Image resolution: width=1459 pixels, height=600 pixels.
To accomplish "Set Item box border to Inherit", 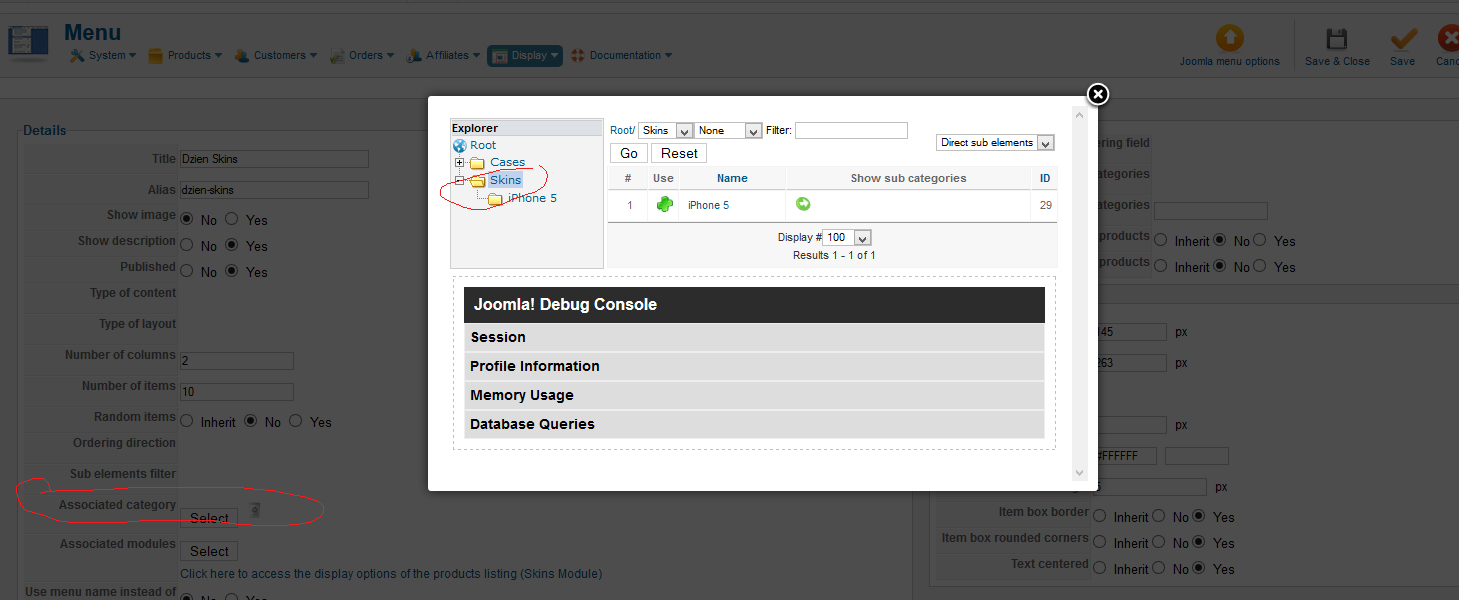I will pyautogui.click(x=1100, y=517).
